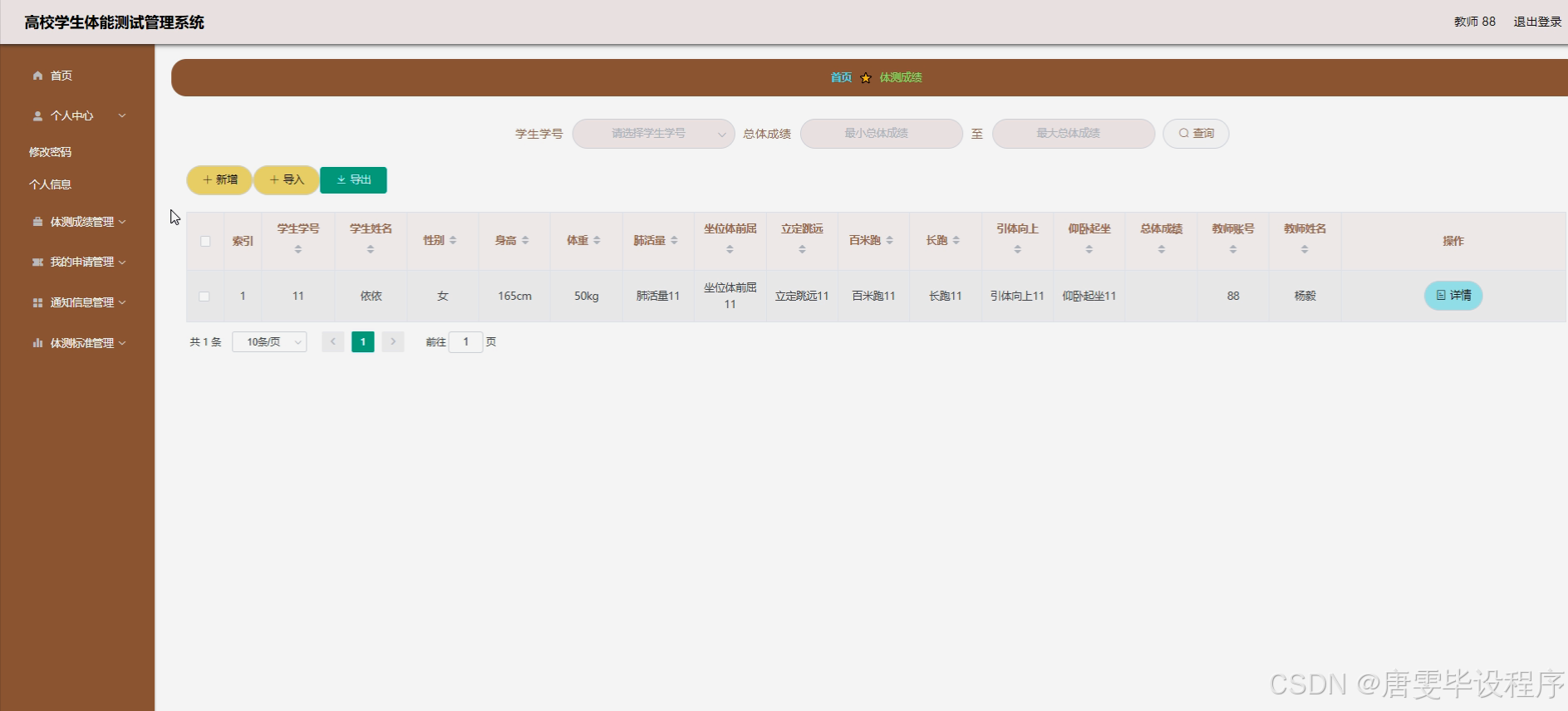Select page number 1
The image size is (1568, 711).
tap(363, 341)
